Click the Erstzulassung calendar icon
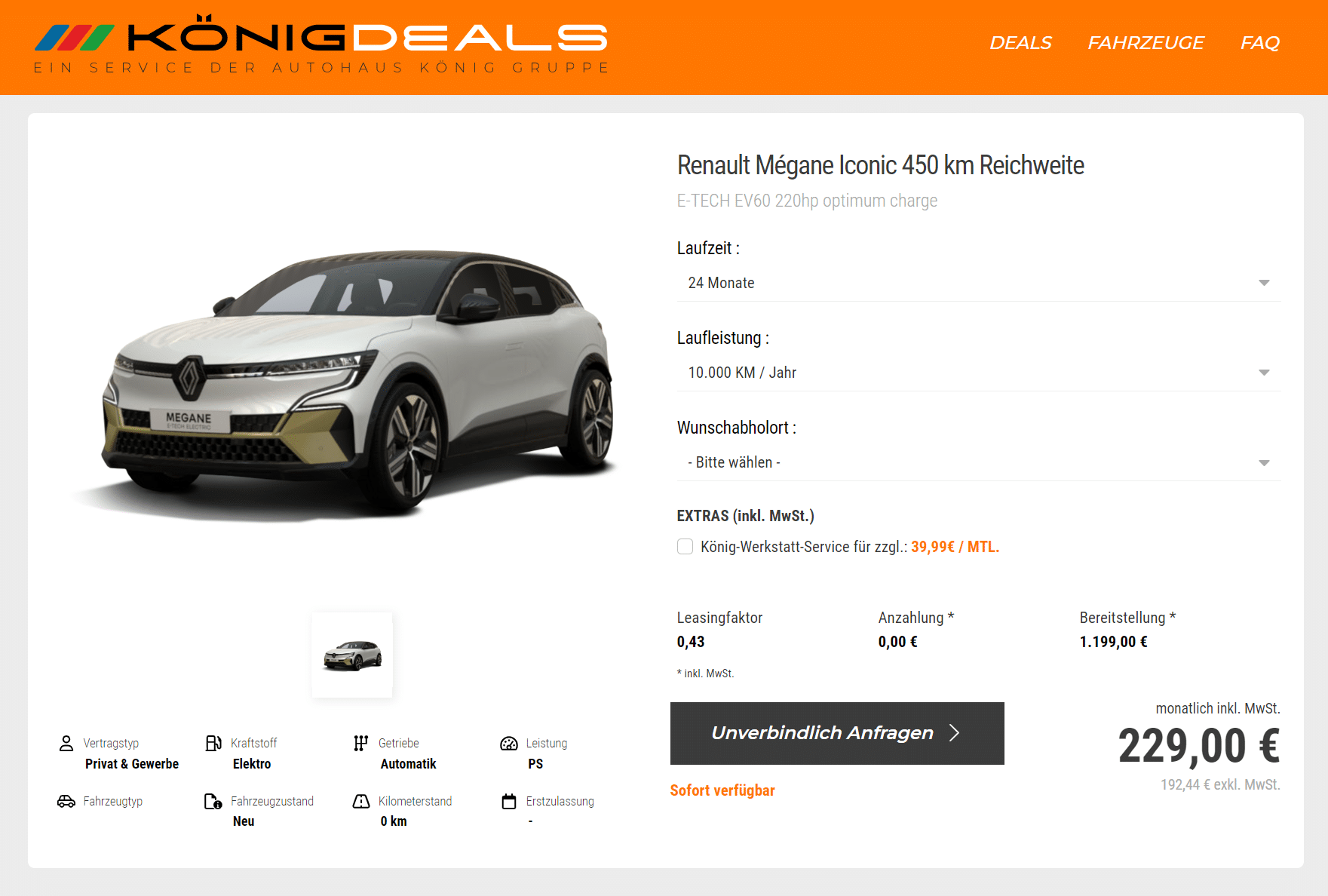The width and height of the screenshot is (1328, 896). pos(509,801)
